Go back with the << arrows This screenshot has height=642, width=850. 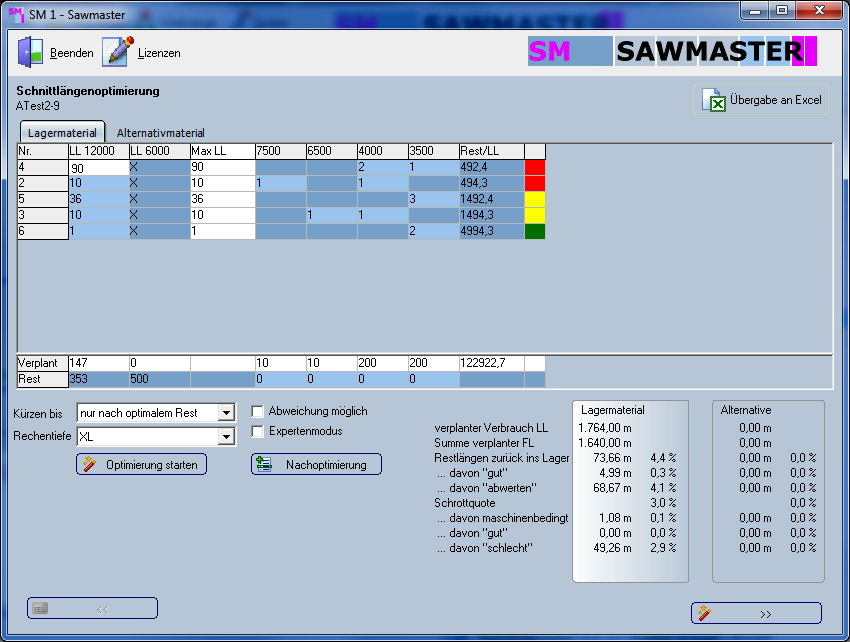[102, 609]
